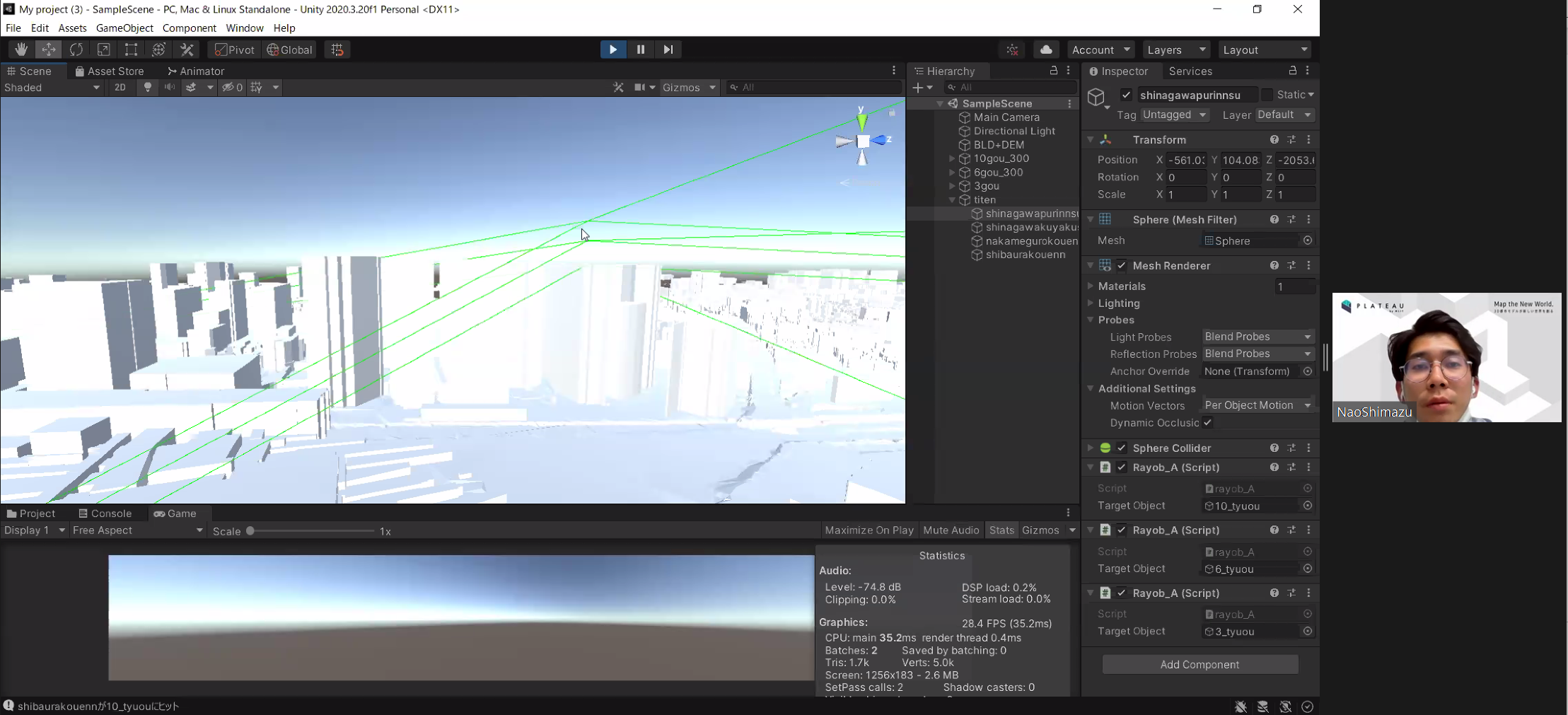Toggle the Dynamic Occlusion checkbox
The height and width of the screenshot is (715, 1568).
point(1207,422)
